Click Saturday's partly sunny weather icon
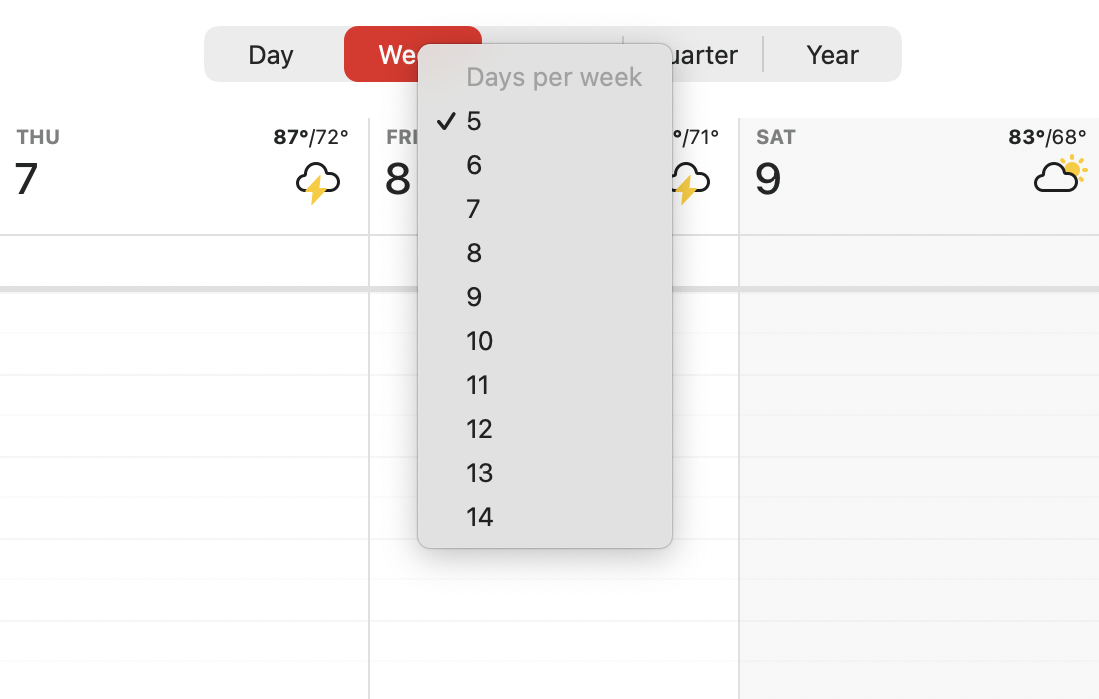Screen dimensions: 1099x699 1060,175
